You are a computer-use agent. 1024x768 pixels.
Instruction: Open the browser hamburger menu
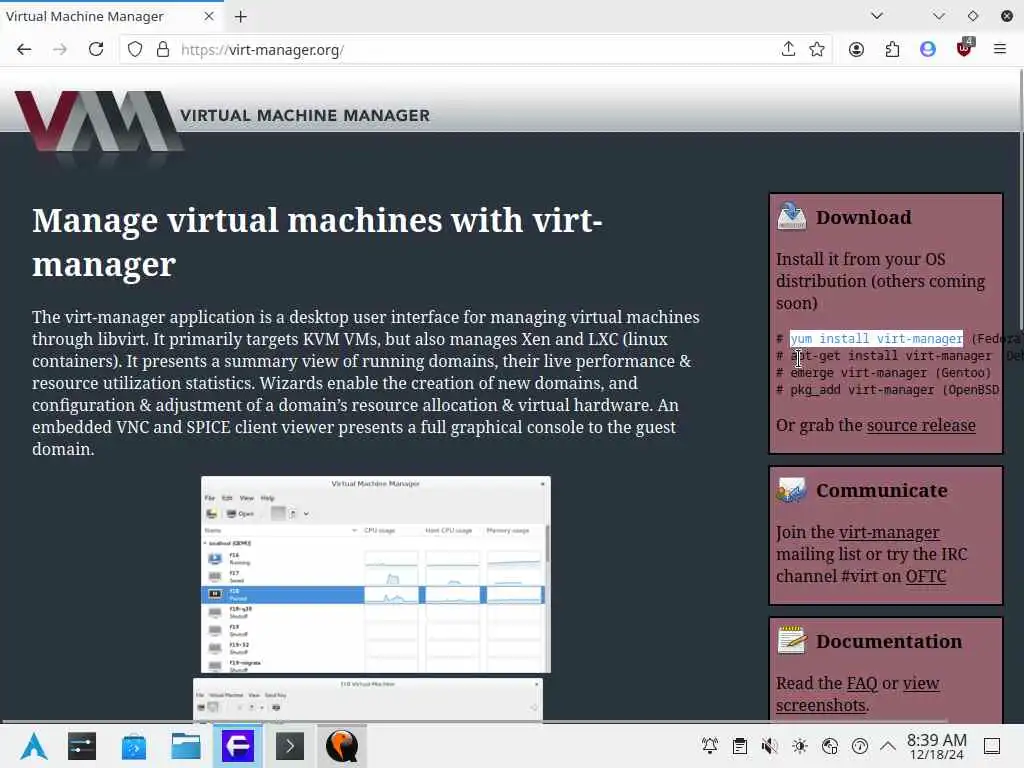[x=1000, y=49]
